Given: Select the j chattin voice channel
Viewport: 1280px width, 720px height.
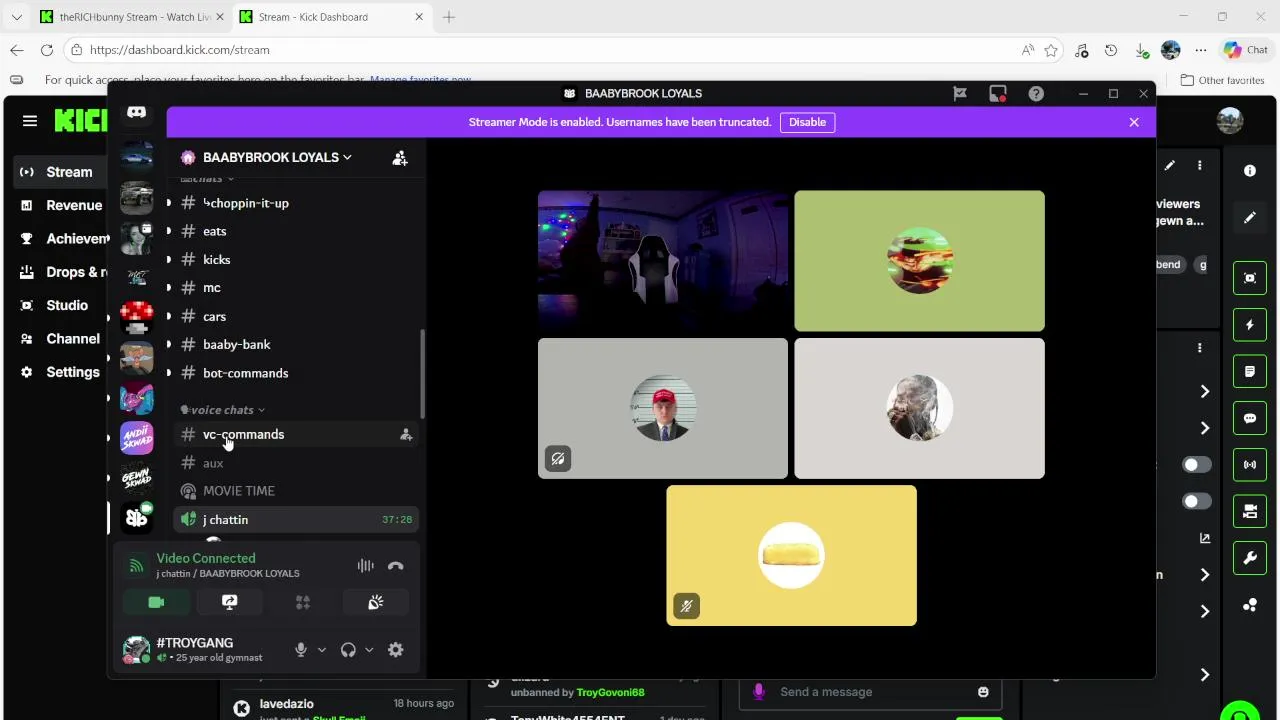Looking at the screenshot, I should pos(295,520).
